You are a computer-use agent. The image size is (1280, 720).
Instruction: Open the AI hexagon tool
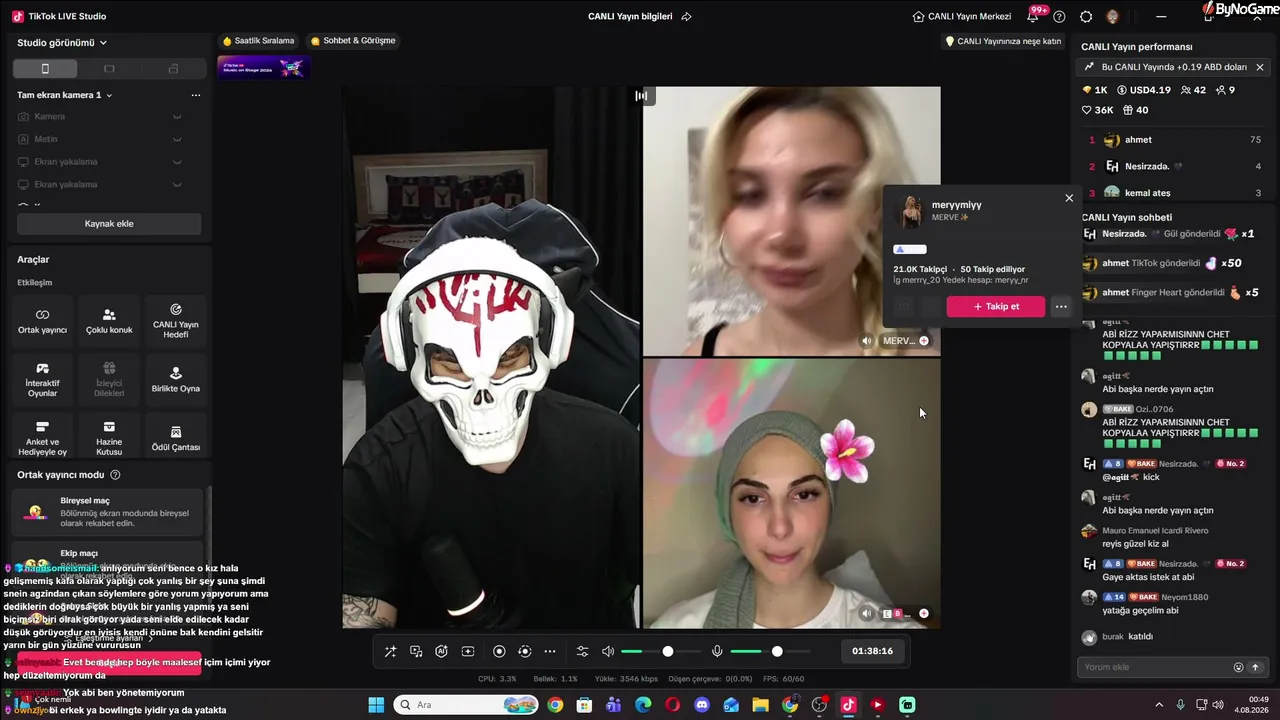point(441,651)
